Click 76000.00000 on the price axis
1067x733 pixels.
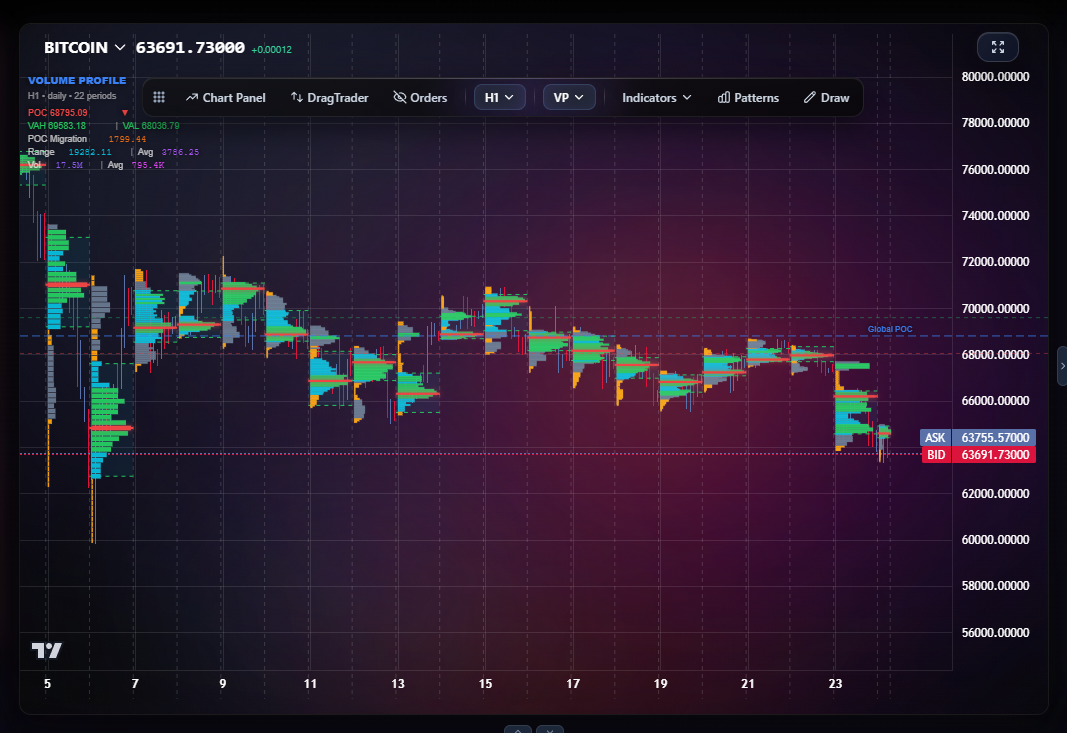click(x=995, y=169)
